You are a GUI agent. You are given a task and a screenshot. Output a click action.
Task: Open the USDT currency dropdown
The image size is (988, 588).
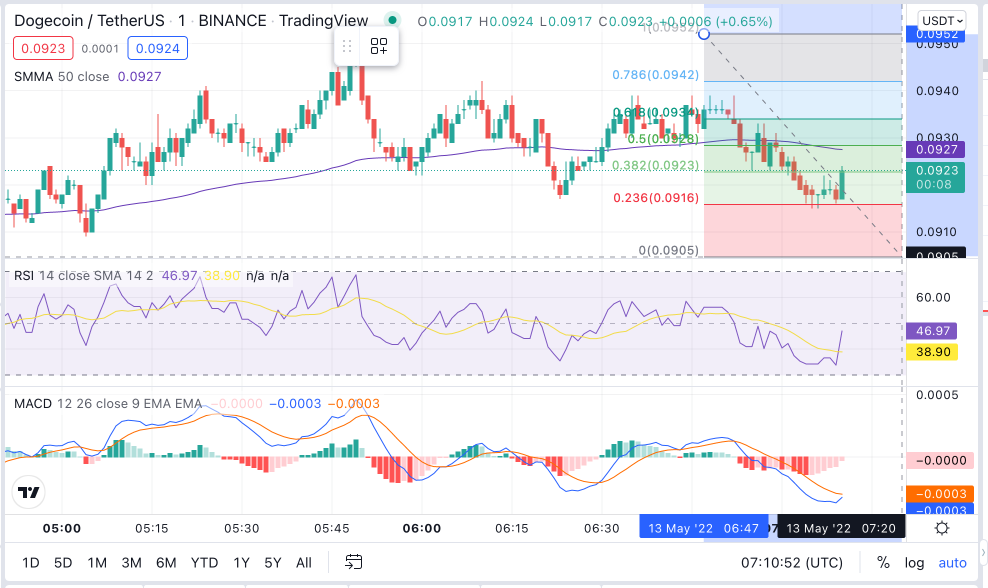pyautogui.click(x=942, y=21)
